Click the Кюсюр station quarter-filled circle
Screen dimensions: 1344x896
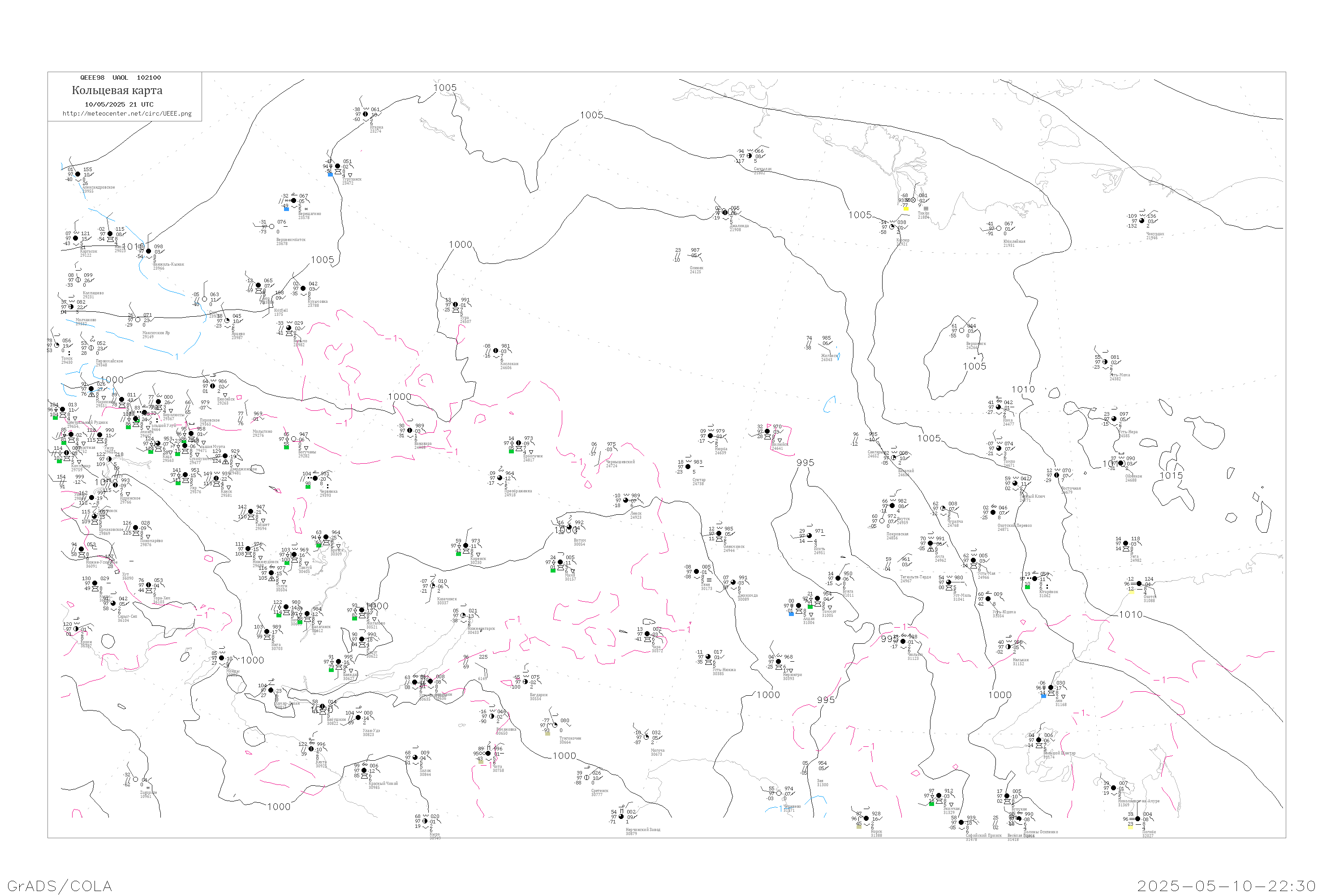(x=892, y=227)
